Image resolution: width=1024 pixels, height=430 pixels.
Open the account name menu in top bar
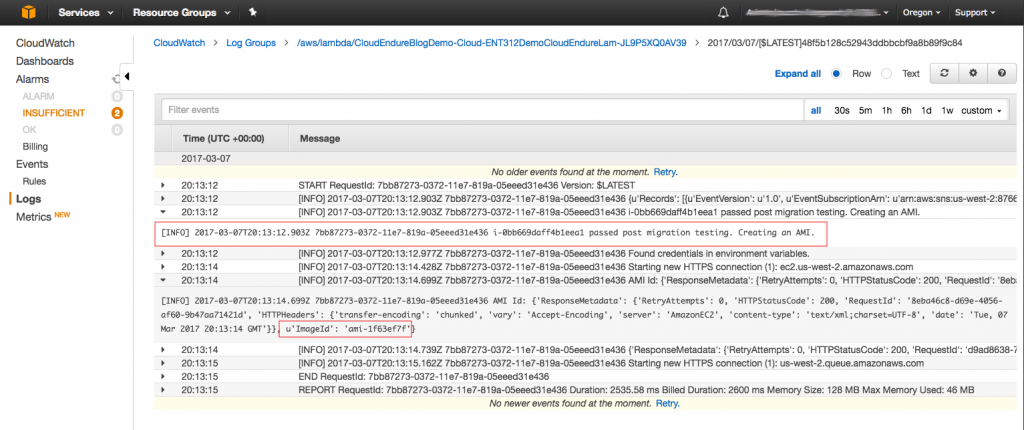pos(817,12)
